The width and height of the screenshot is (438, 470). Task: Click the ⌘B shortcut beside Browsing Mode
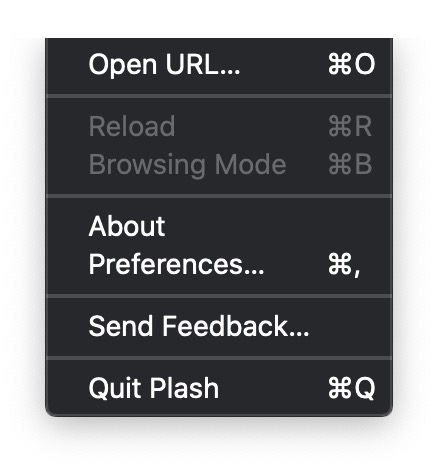[x=350, y=164]
